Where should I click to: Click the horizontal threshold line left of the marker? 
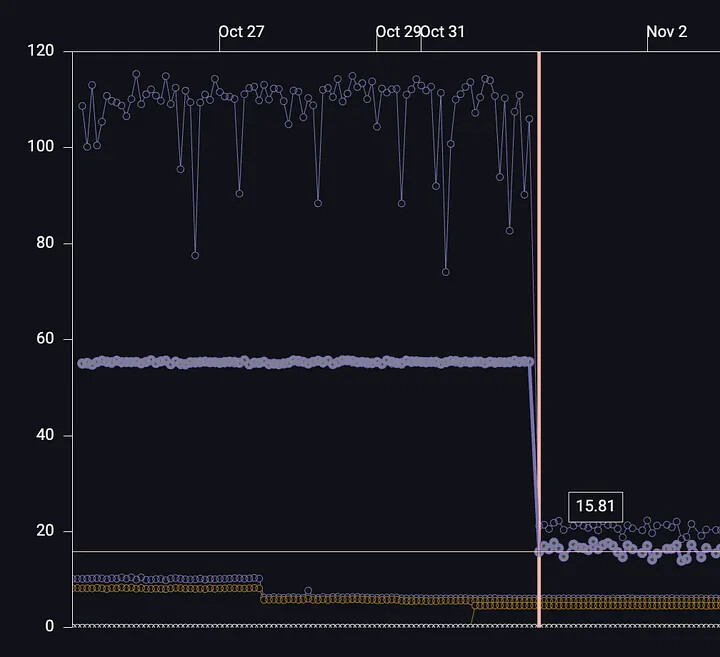(300, 551)
